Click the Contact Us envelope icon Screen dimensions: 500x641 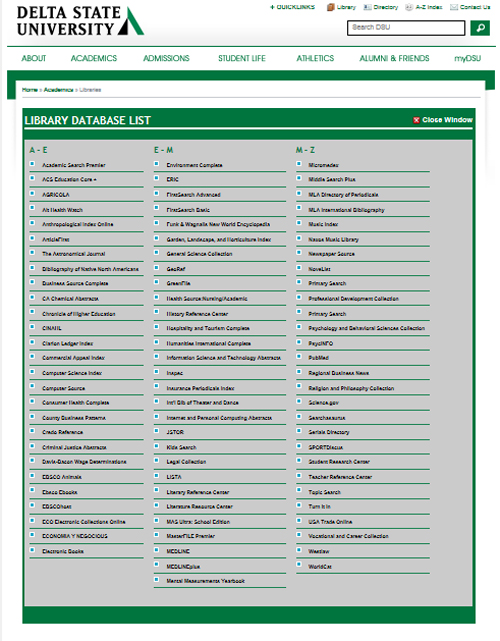tap(454, 7)
